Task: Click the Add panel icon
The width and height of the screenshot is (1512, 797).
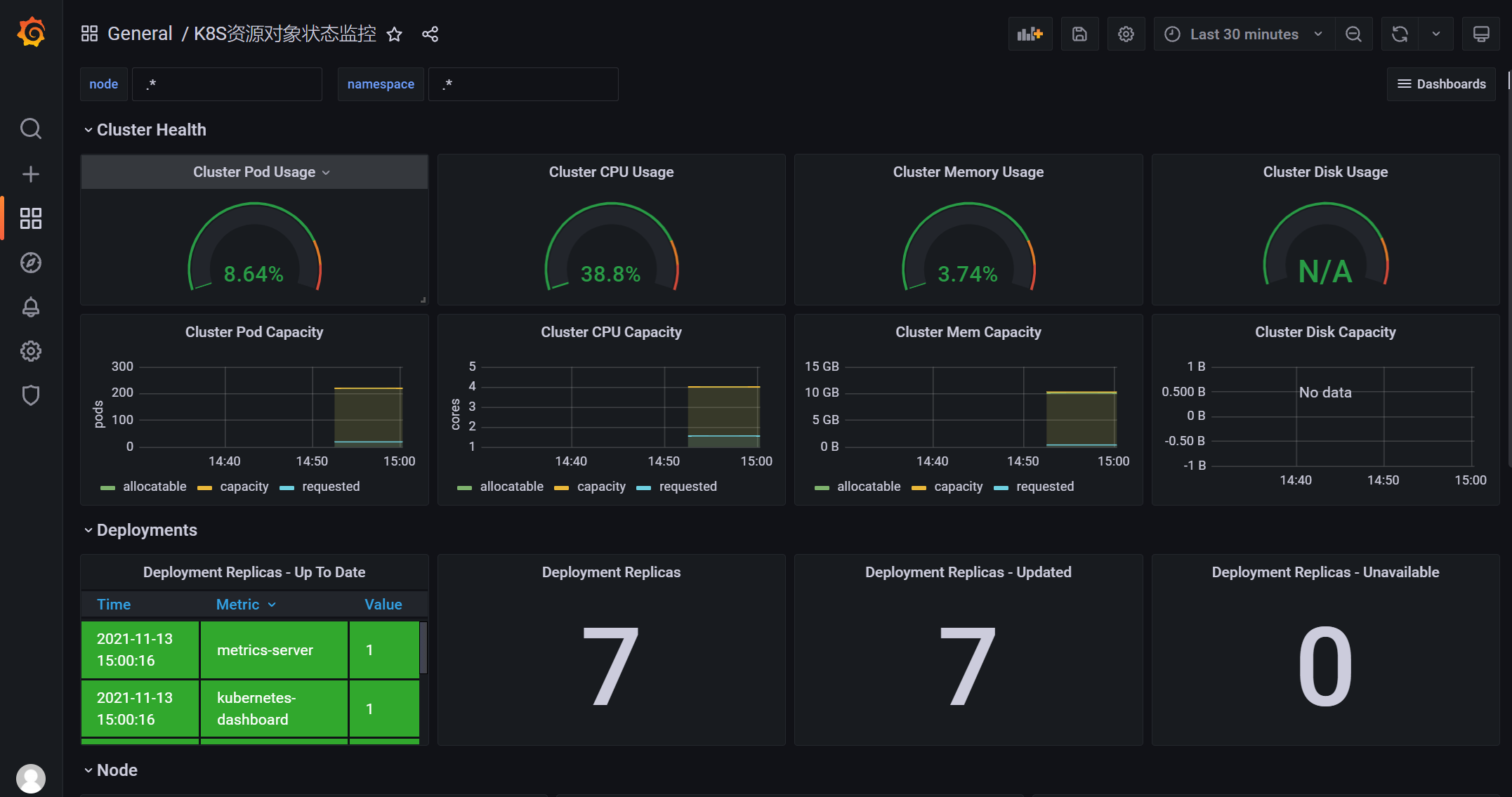Action: tap(1030, 34)
